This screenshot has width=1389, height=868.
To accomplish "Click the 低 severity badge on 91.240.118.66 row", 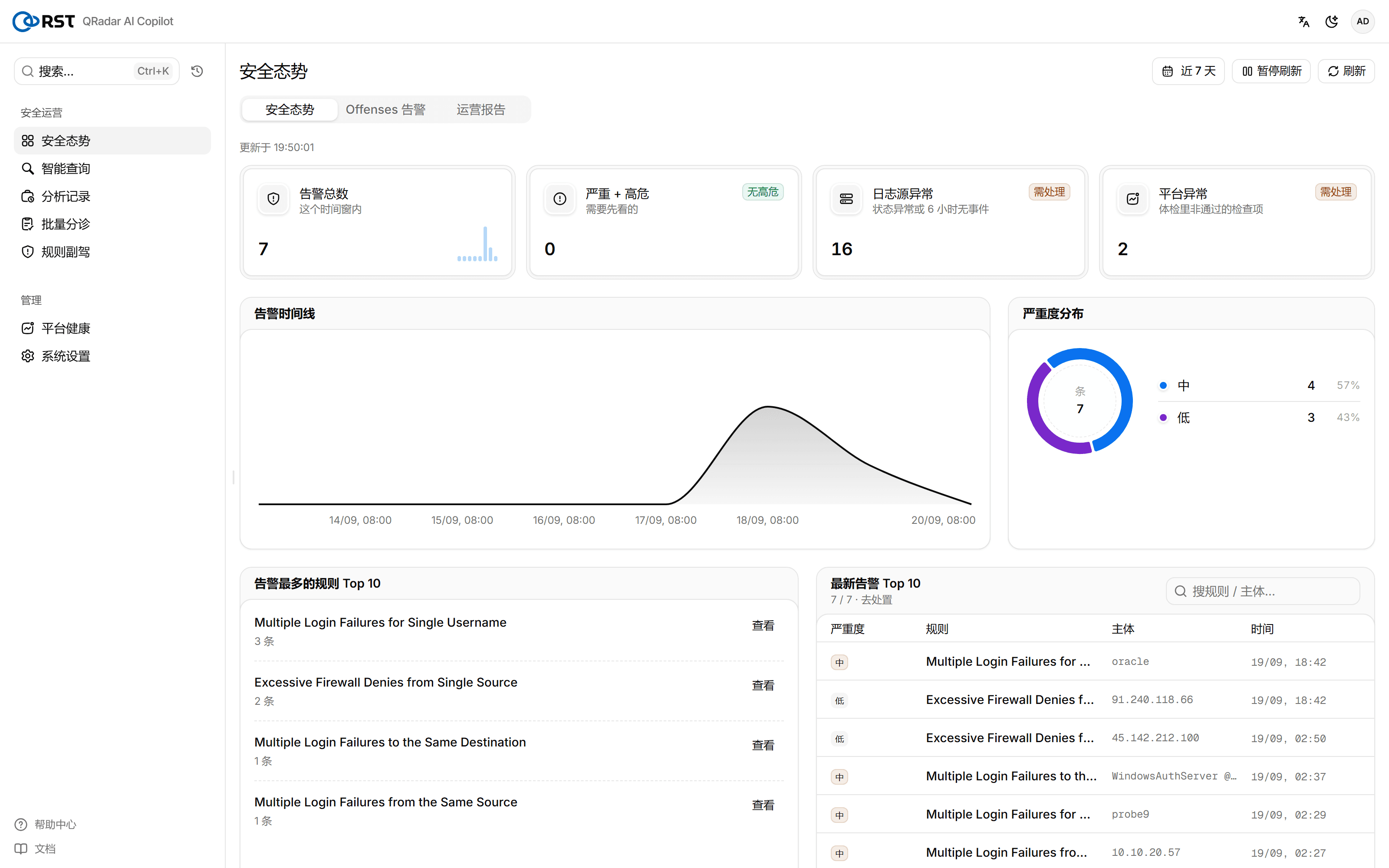I will tap(839, 700).
